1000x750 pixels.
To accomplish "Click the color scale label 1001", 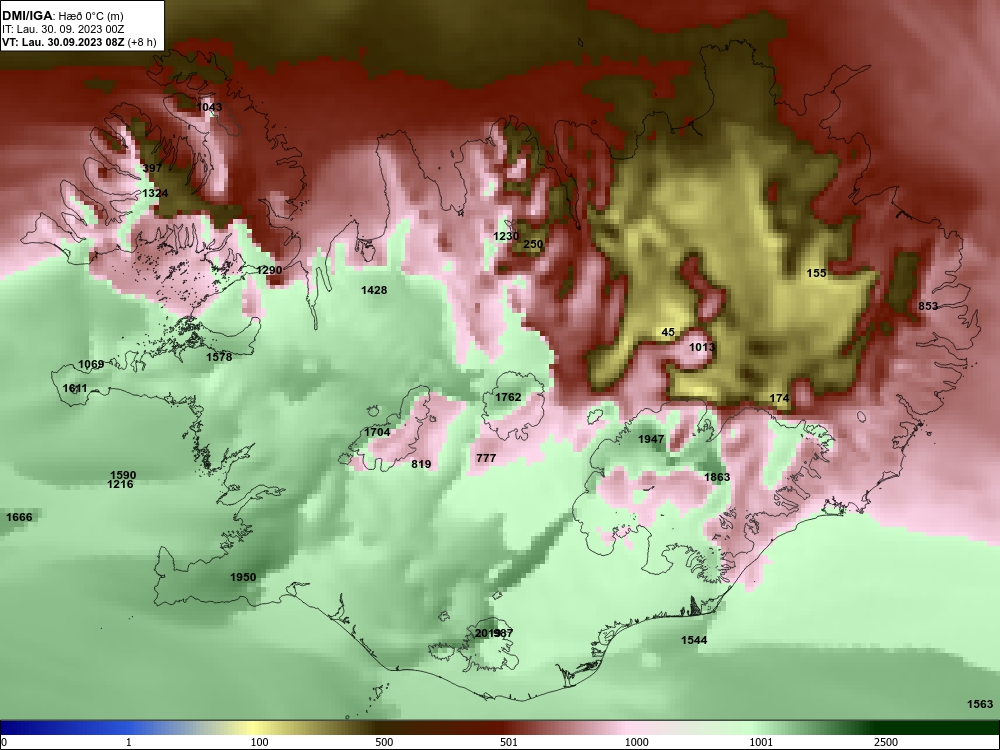I will (761, 742).
